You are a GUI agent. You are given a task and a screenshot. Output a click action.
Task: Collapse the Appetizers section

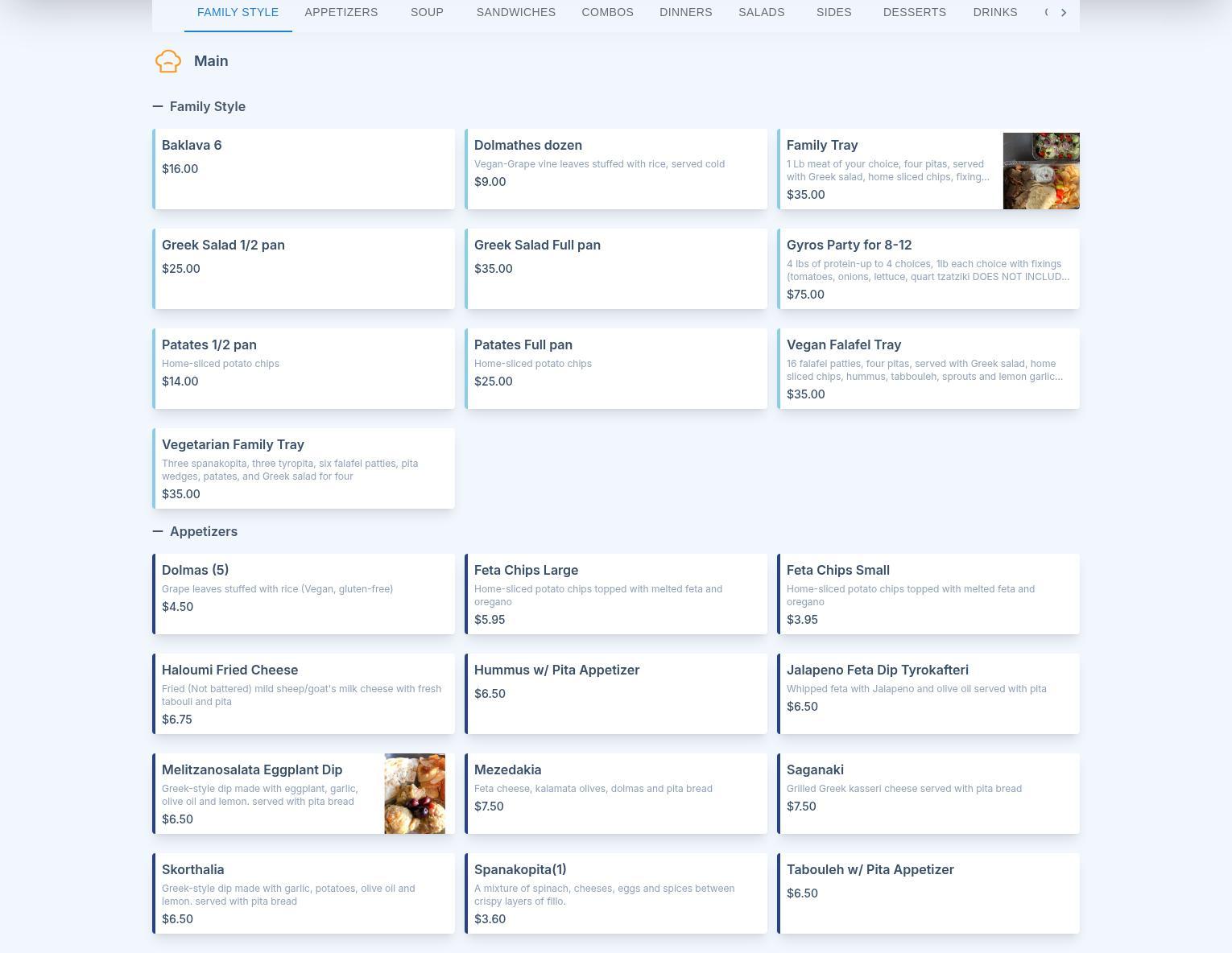tap(158, 531)
